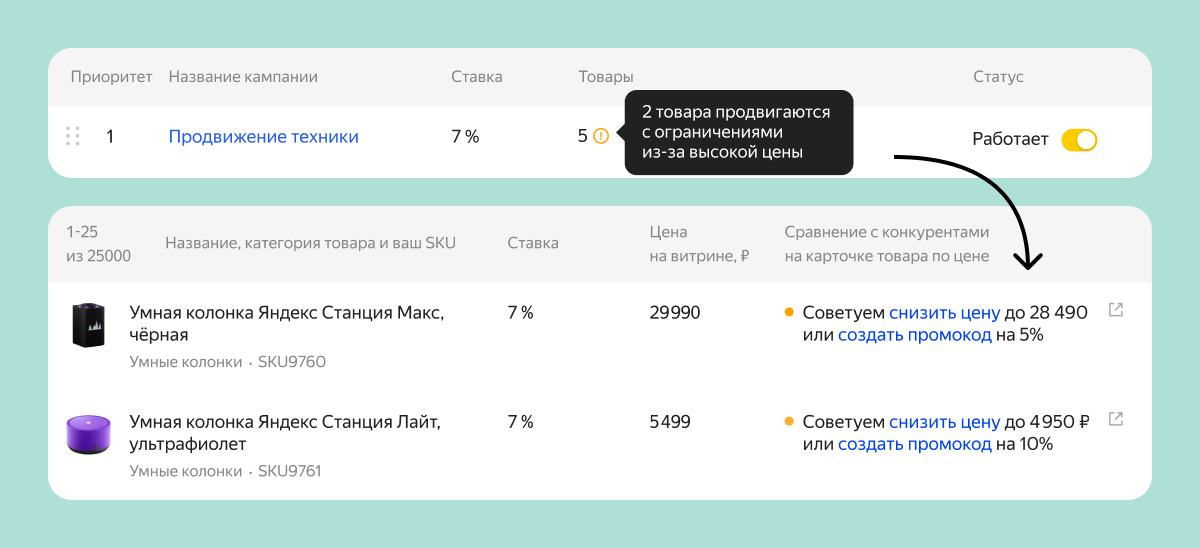Select the Умная колонка Яндекс Станция Макс title

[x=286, y=323]
